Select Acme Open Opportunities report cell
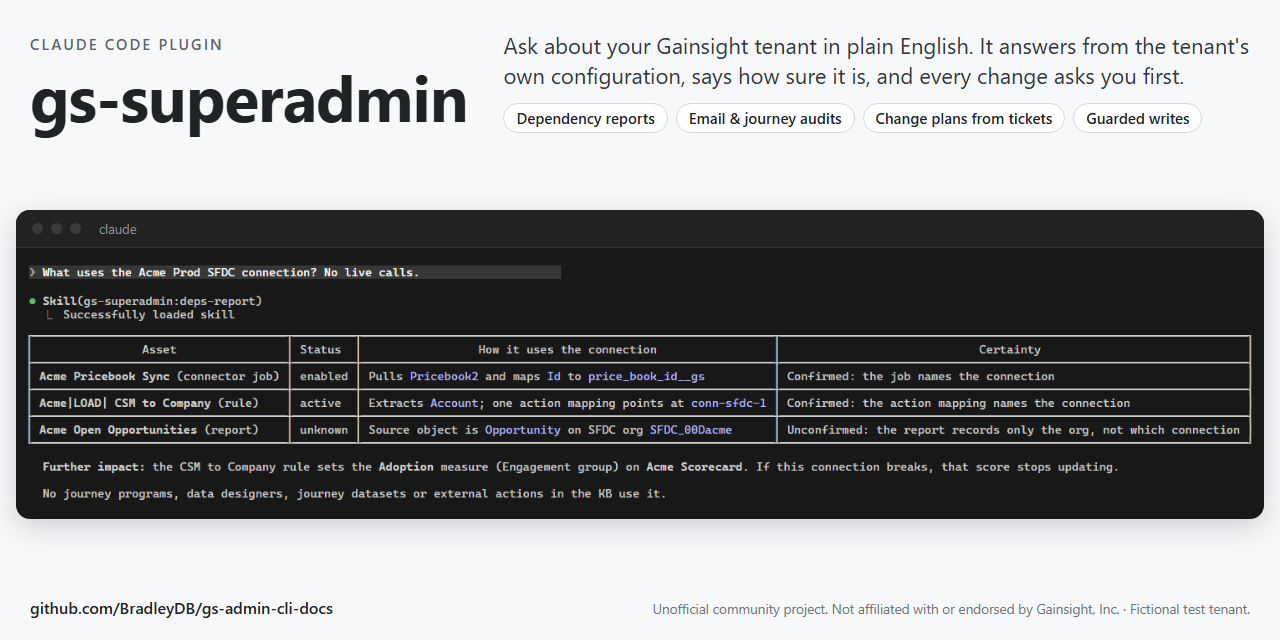The image size is (1280, 640). [160, 430]
